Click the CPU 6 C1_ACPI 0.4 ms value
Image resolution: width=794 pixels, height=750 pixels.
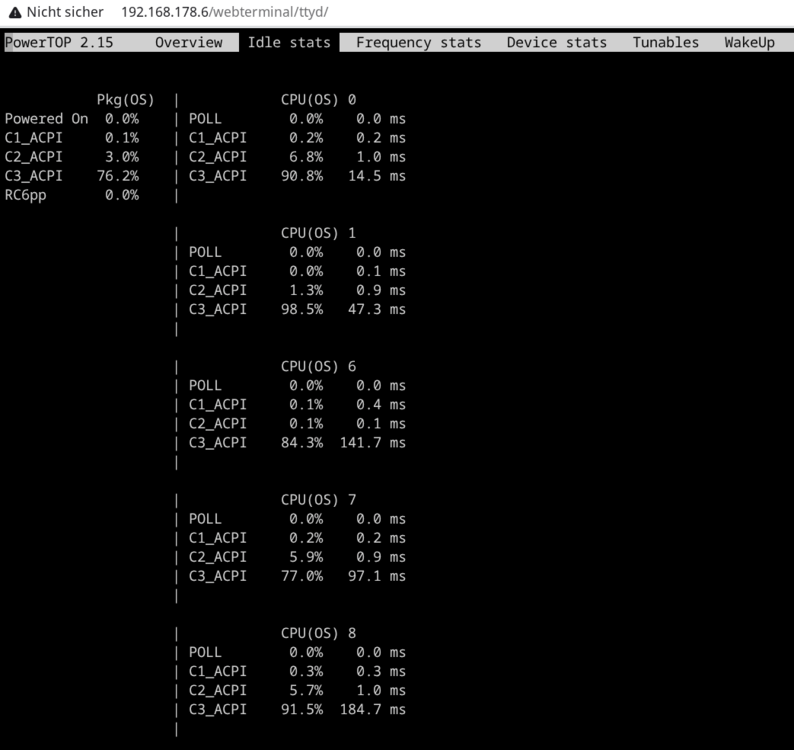[381, 405]
